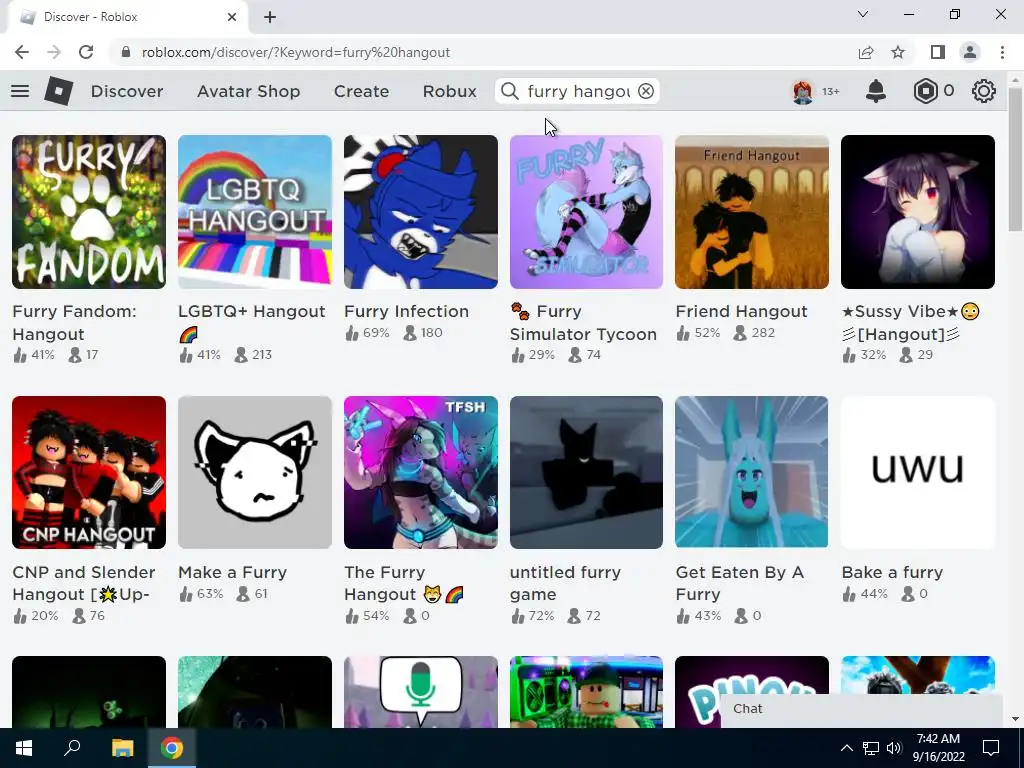Open Windows taskbar search
1024x768 pixels.
pos(72,748)
